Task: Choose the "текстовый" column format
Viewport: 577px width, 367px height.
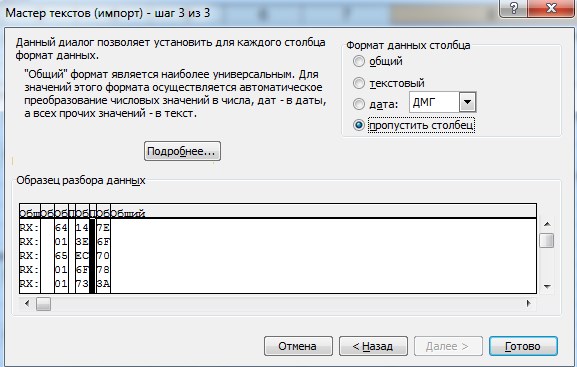Action: coord(359,83)
